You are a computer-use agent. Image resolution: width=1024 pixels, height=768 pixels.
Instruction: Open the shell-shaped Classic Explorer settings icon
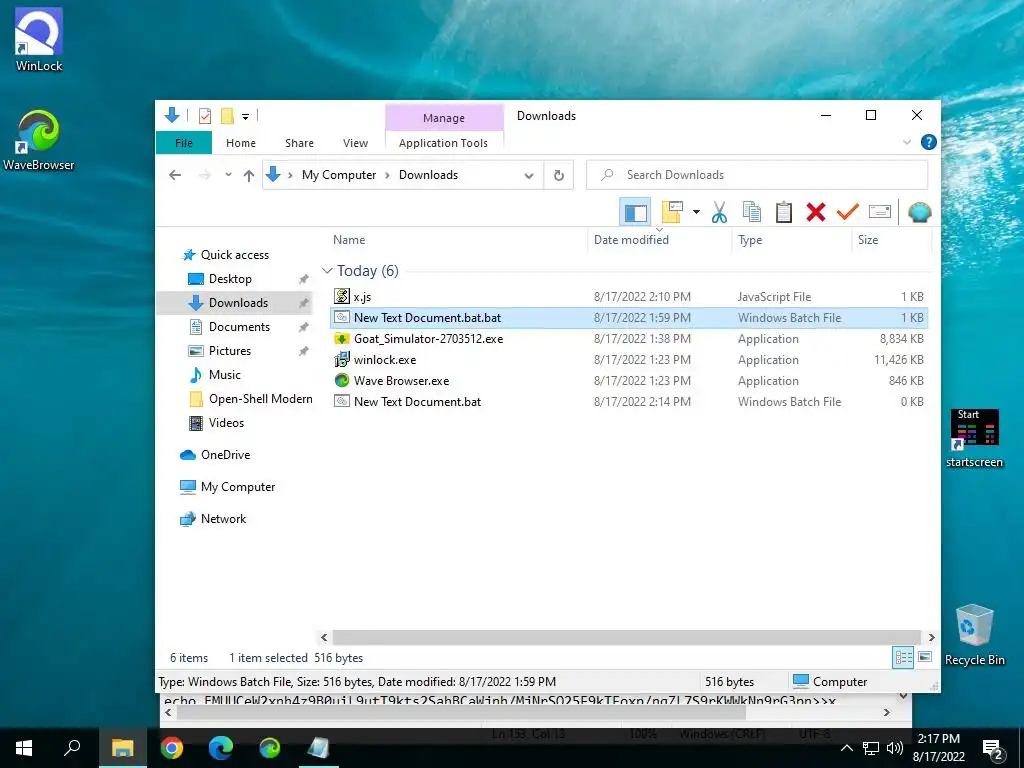click(x=920, y=212)
